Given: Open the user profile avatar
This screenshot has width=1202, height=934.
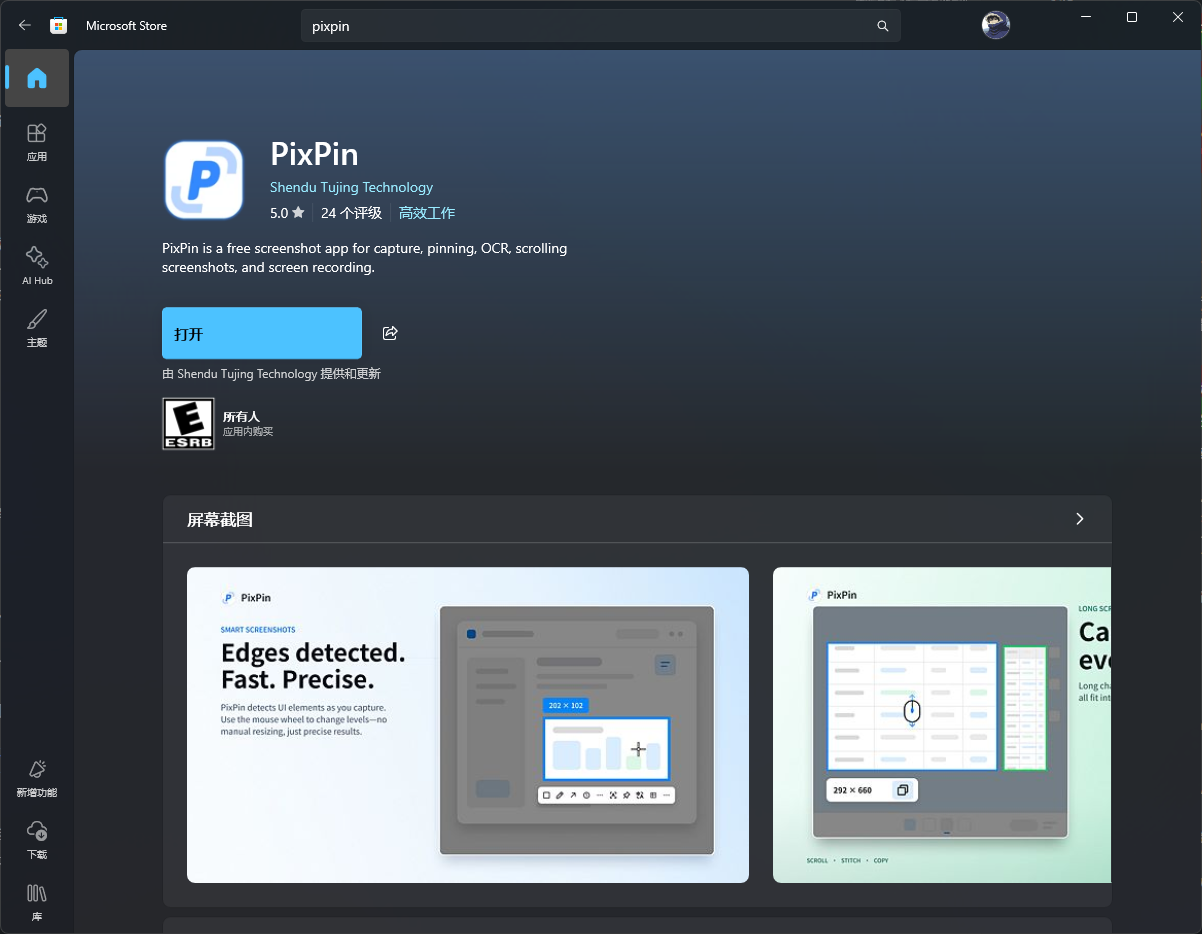Looking at the screenshot, I should click(995, 26).
